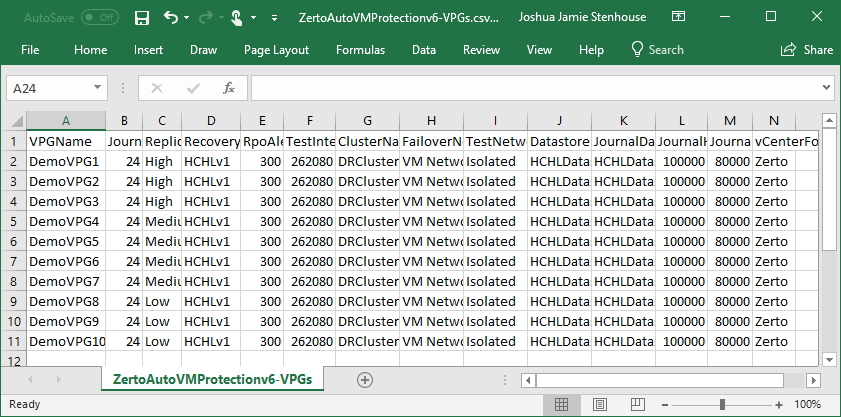The width and height of the screenshot is (841, 417).
Task: Switch to Normal view icon
Action: [562, 404]
